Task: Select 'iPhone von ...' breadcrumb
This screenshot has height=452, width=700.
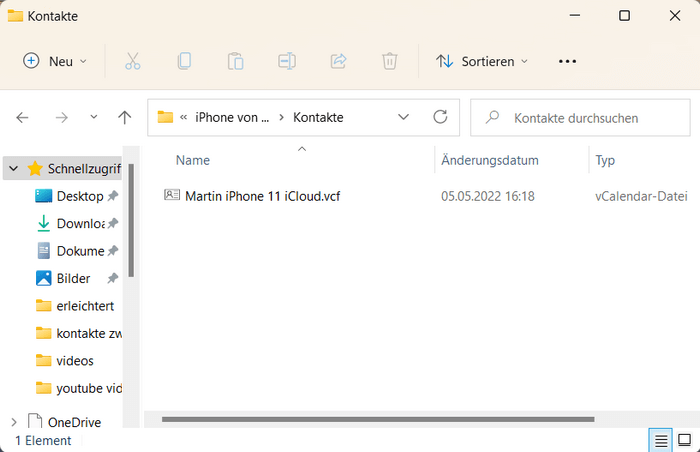Action: pyautogui.click(x=232, y=117)
